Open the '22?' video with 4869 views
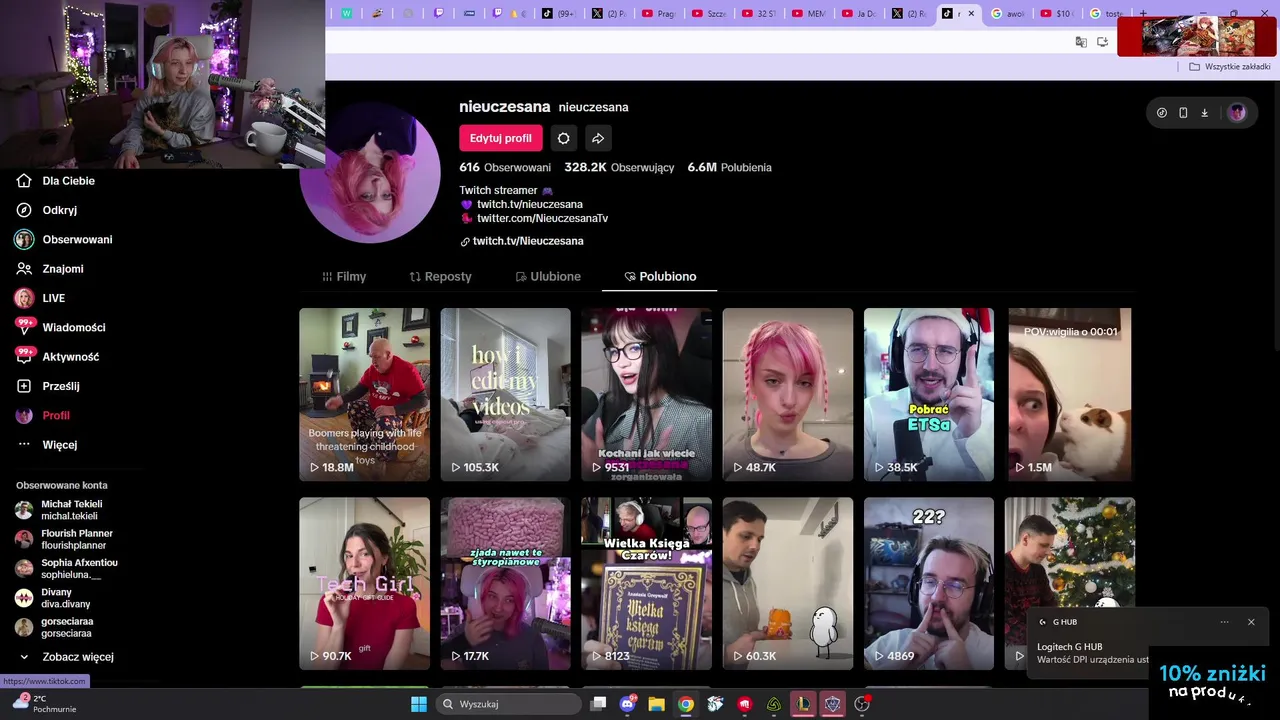Image resolution: width=1280 pixels, height=720 pixels. coord(929,584)
